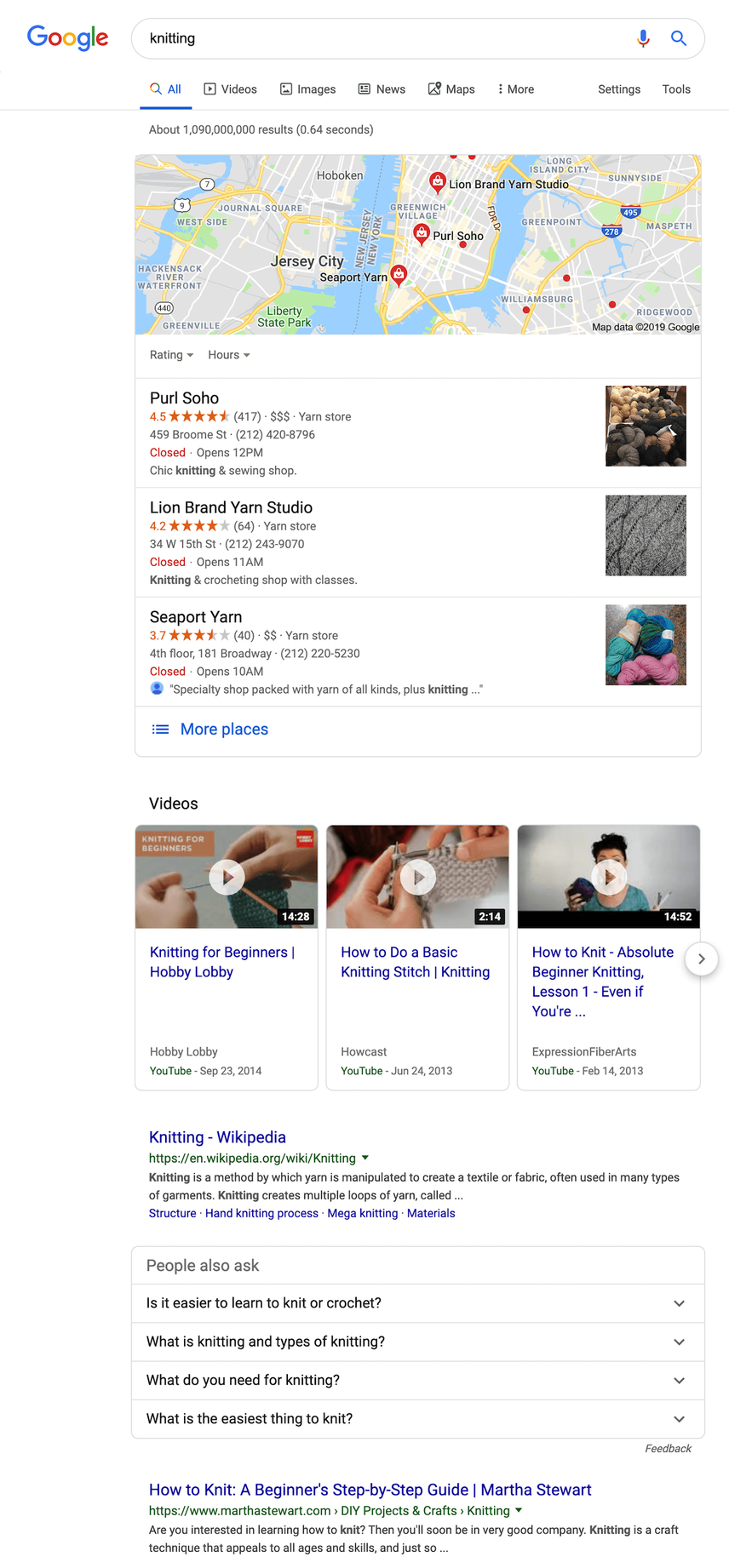Screen dimensions: 729x1568
Task: Click the Feedback link
Action: pos(668,1449)
